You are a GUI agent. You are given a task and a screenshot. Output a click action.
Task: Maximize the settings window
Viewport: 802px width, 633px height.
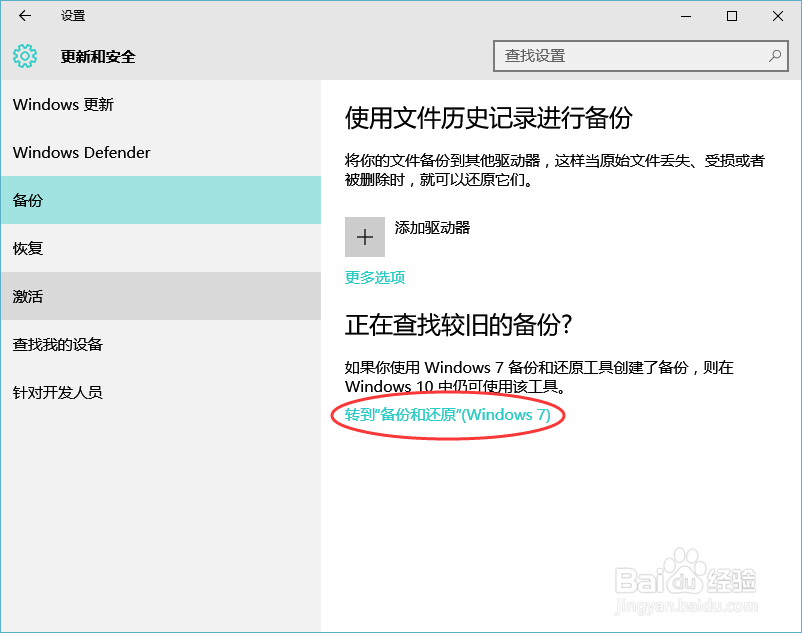pyautogui.click(x=732, y=16)
